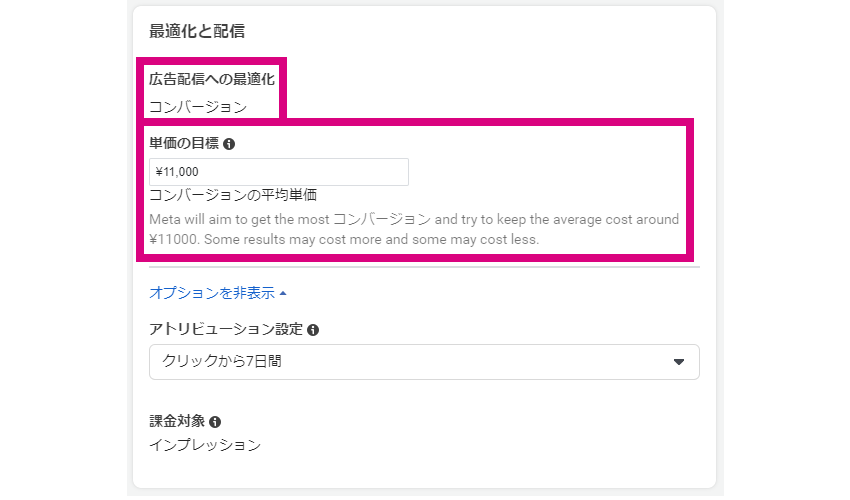Image resolution: width=850 pixels, height=500 pixels.
Task: Click the dropdown arrow in the attribution setting box
Action: coord(679,362)
